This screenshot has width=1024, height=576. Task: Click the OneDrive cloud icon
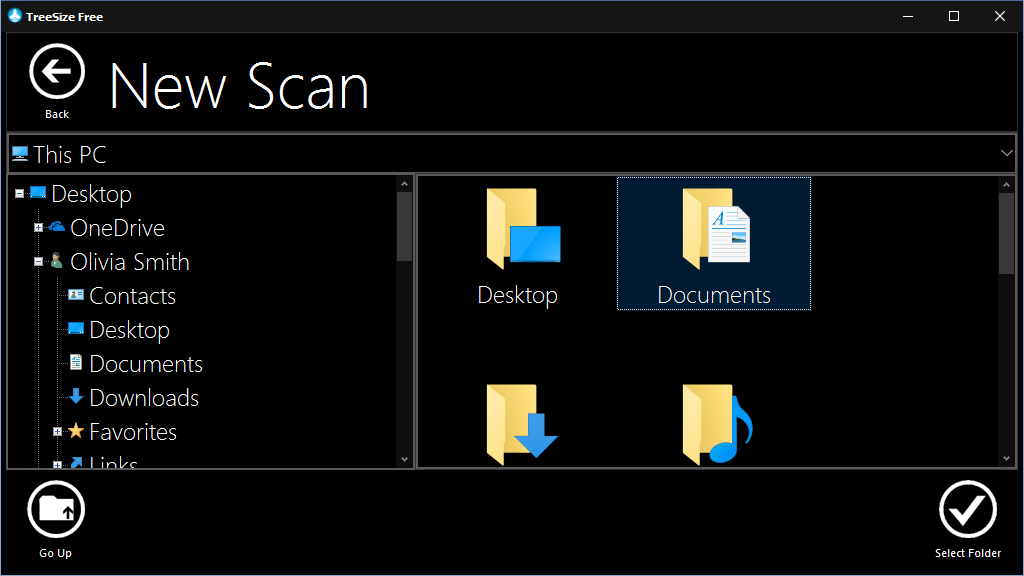57,227
